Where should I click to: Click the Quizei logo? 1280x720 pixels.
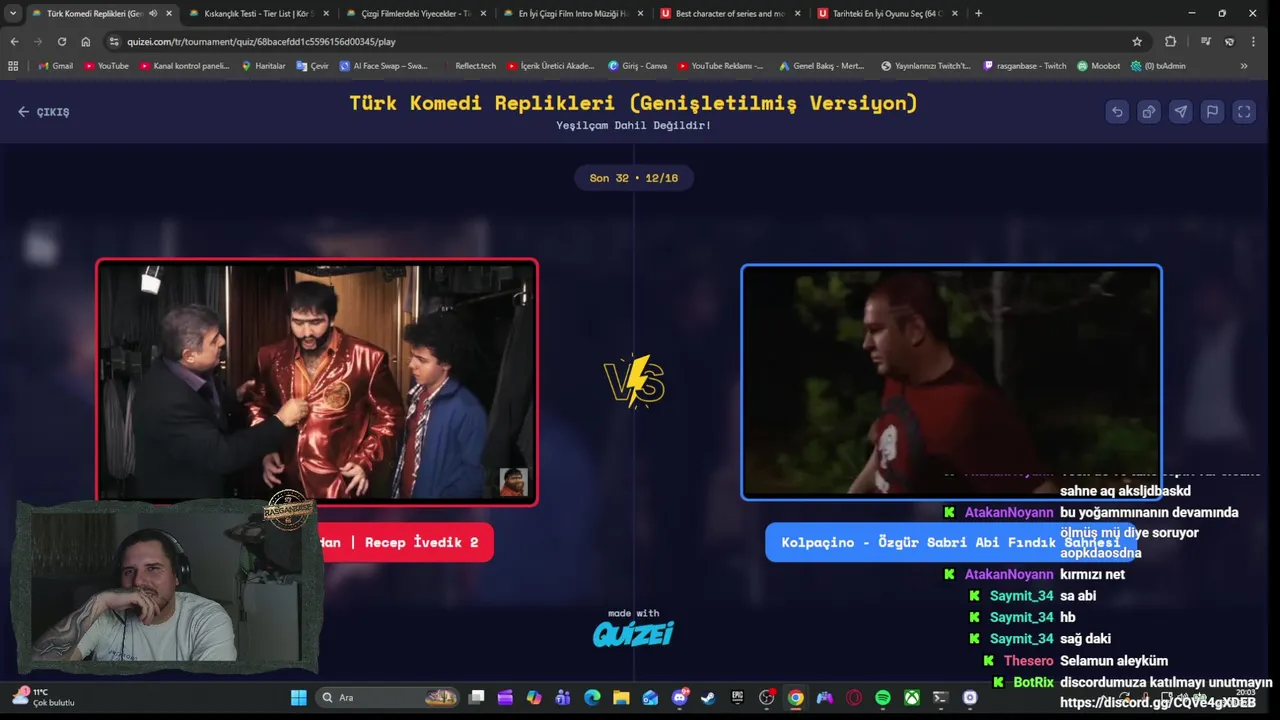(x=633, y=633)
